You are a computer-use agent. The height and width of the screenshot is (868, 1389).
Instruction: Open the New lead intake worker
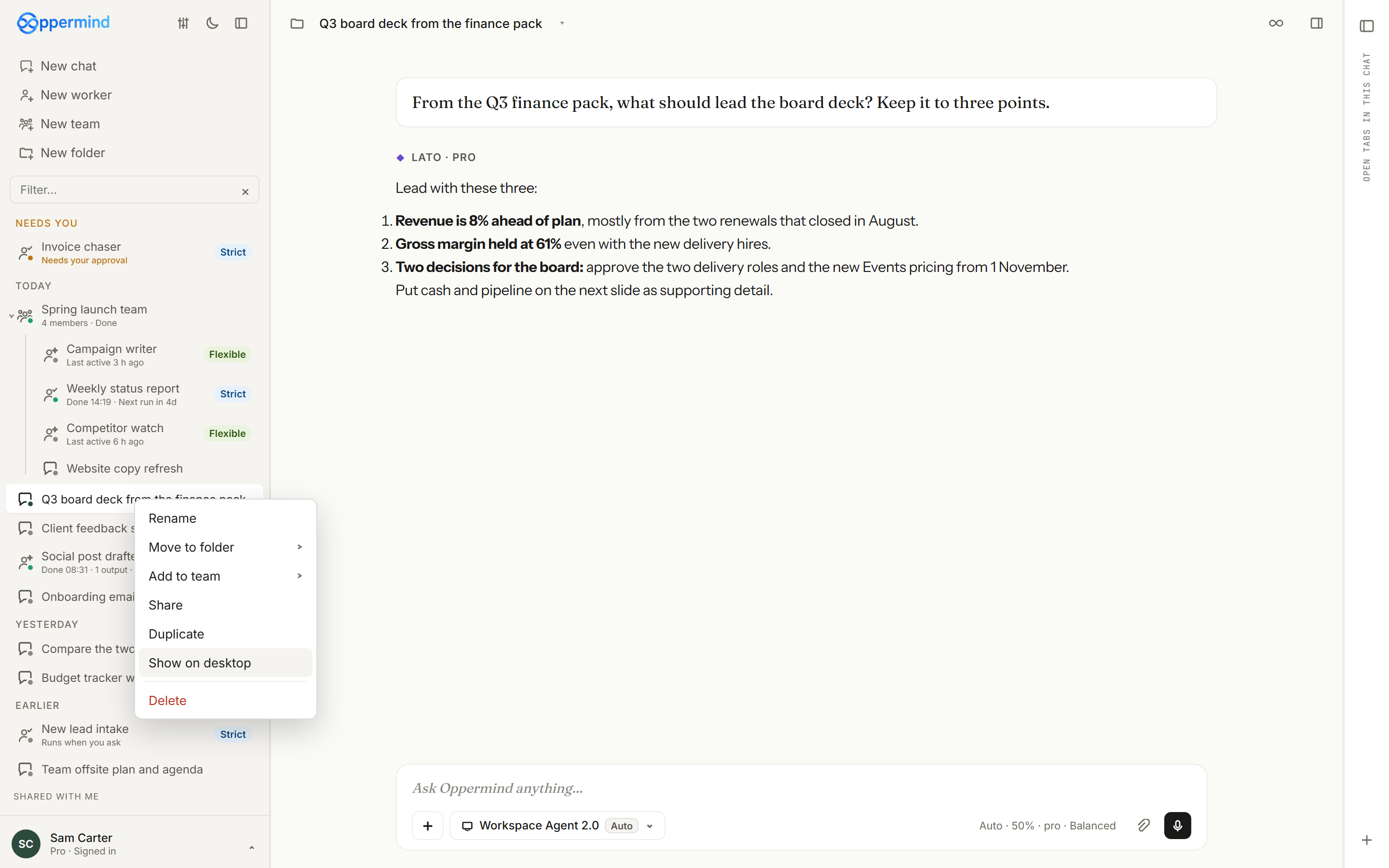pyautogui.click(x=134, y=735)
